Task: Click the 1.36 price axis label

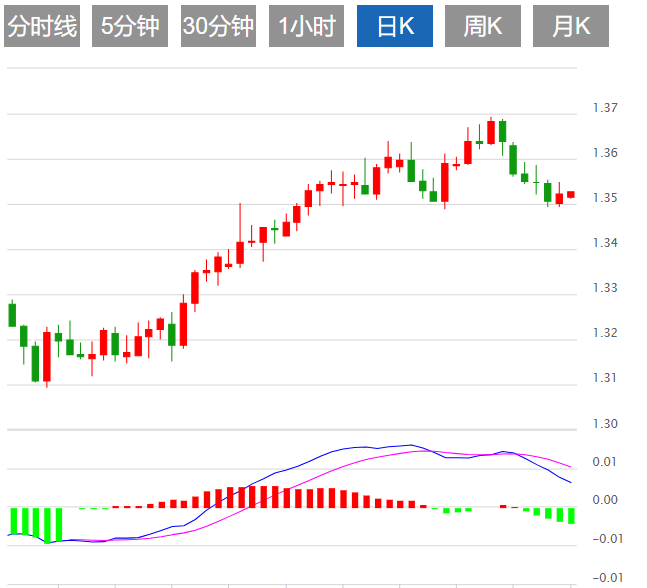Action: click(605, 153)
